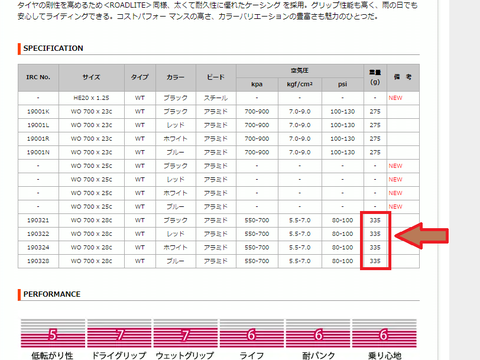Screen dimensions: 480x360
Task: Click WO 700 x 28c in row 190321
Action: point(91,220)
